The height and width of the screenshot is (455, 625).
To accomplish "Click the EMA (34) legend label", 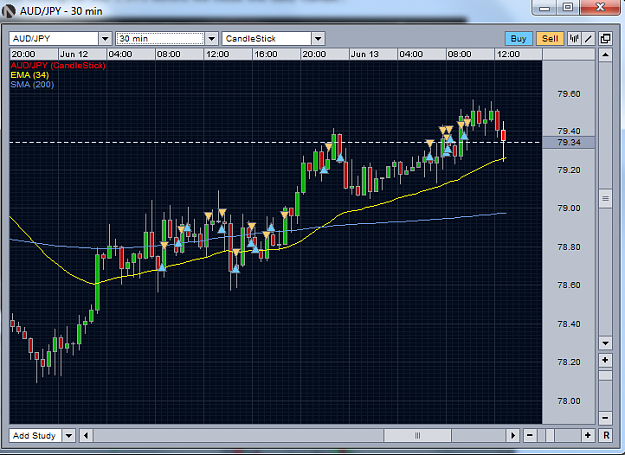I will 29,75.
